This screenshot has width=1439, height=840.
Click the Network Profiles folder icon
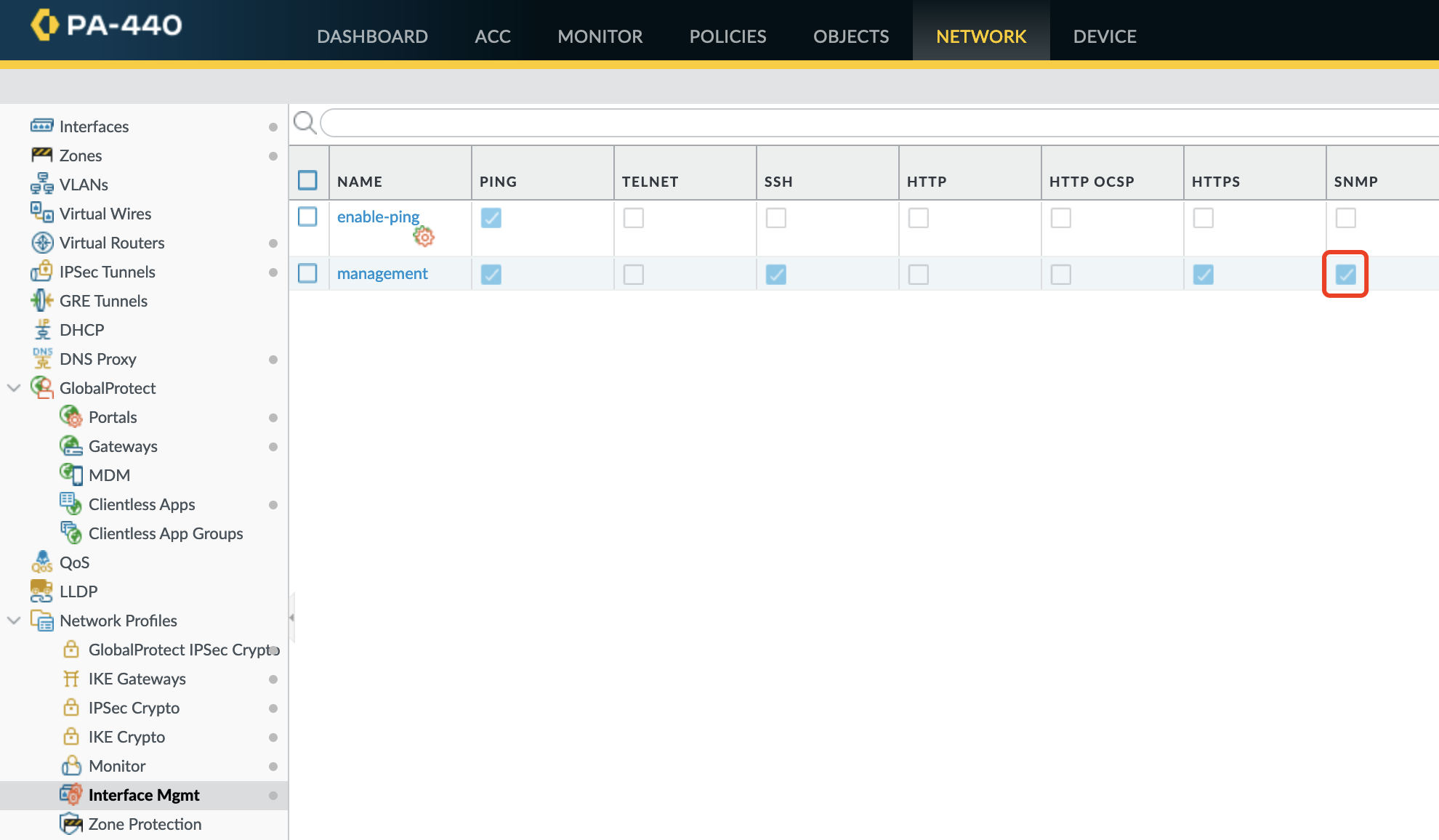[42, 620]
